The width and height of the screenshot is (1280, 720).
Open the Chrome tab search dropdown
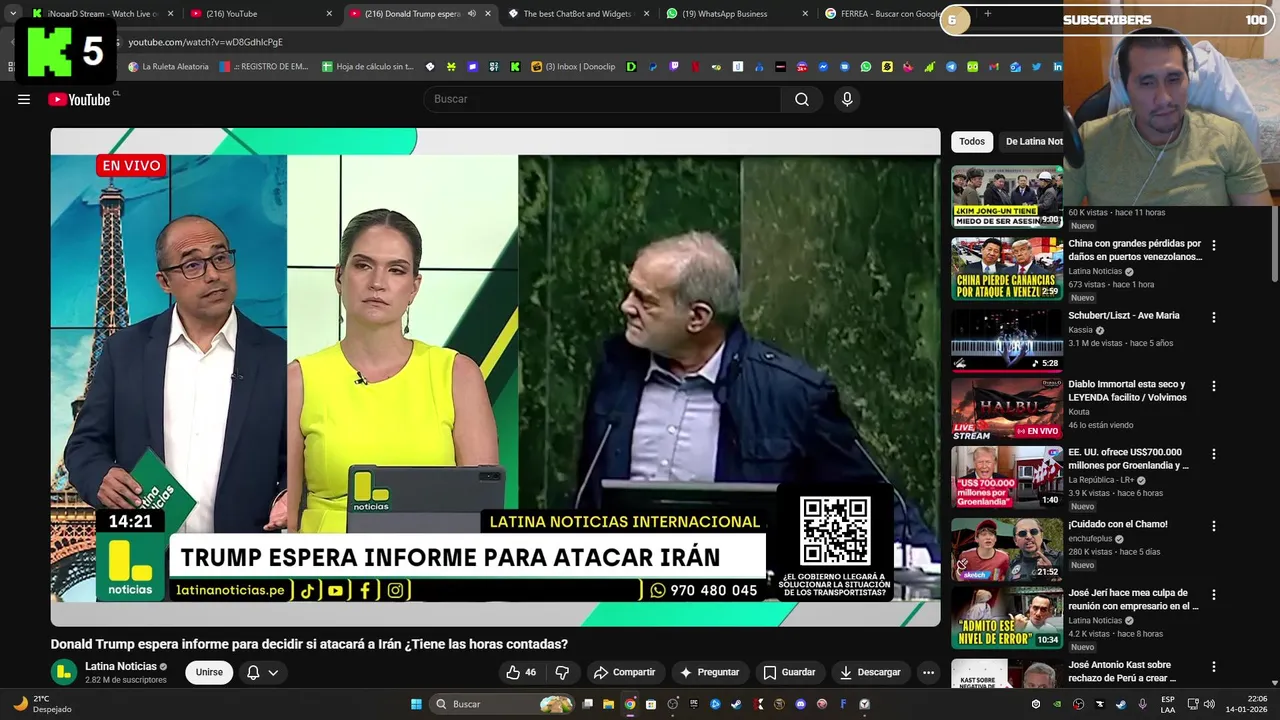coord(13,14)
